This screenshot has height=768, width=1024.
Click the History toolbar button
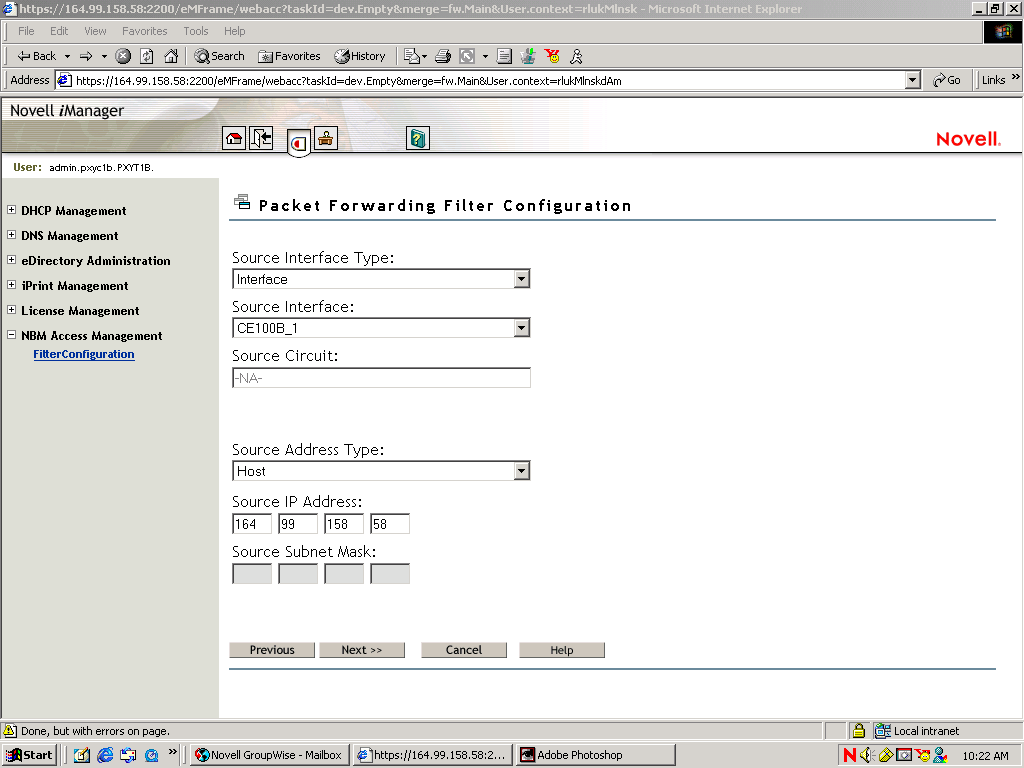click(360, 56)
